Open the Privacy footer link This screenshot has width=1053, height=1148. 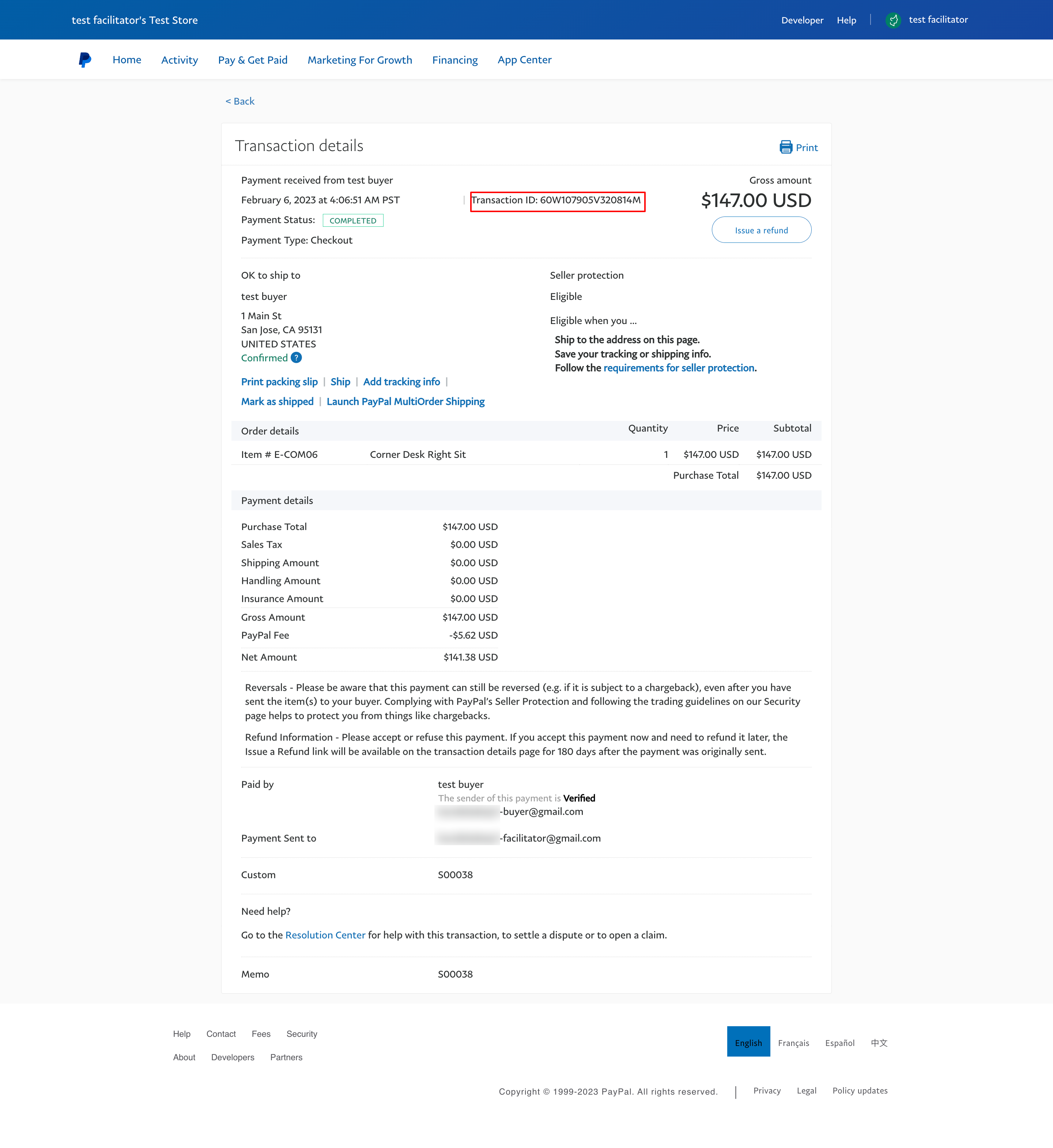pos(767,1091)
